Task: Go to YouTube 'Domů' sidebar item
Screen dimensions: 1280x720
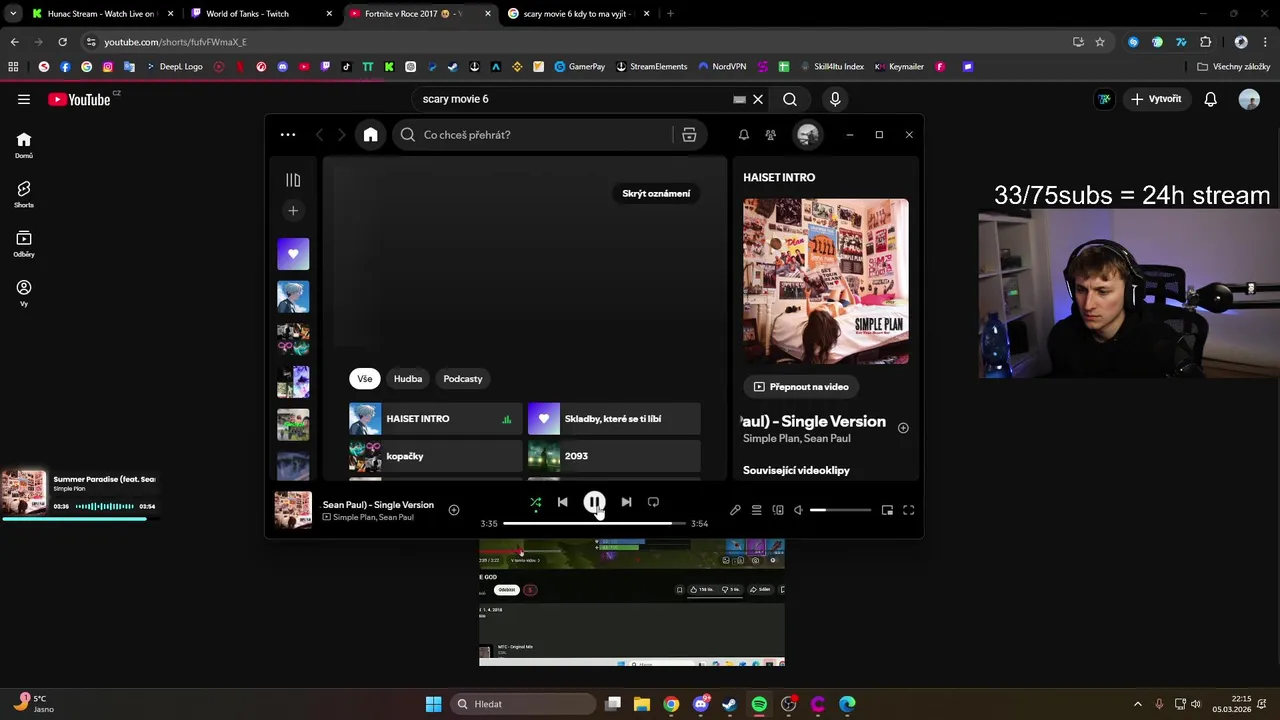Action: tap(24, 145)
